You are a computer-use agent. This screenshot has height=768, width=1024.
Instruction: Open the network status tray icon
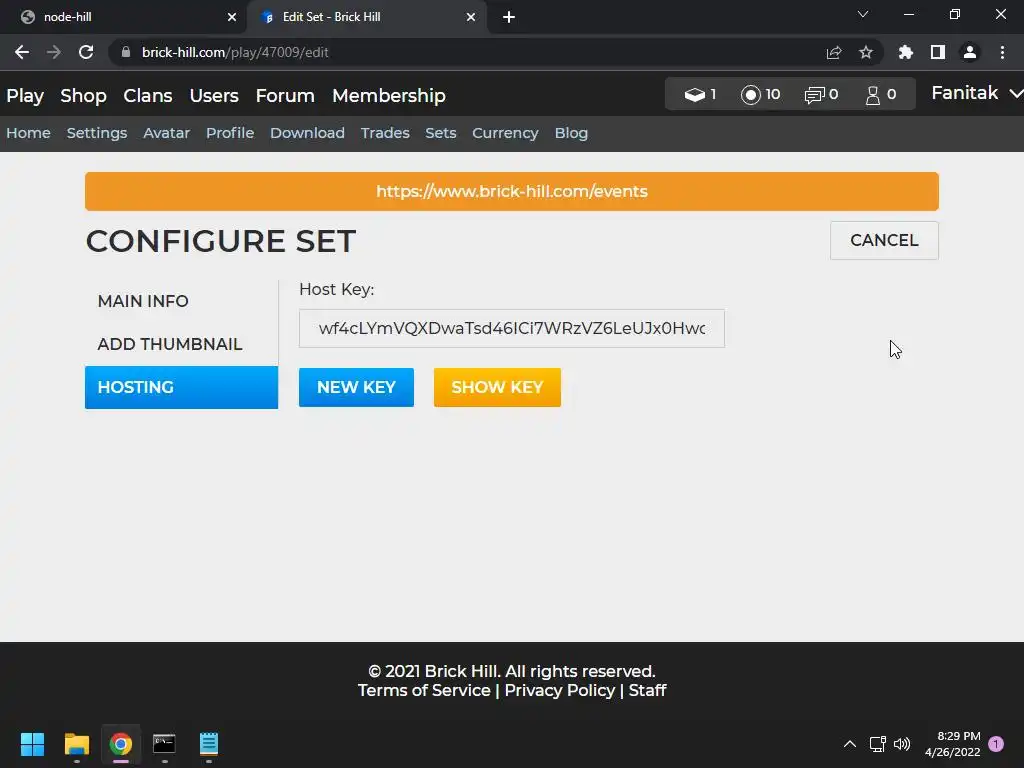click(x=877, y=744)
